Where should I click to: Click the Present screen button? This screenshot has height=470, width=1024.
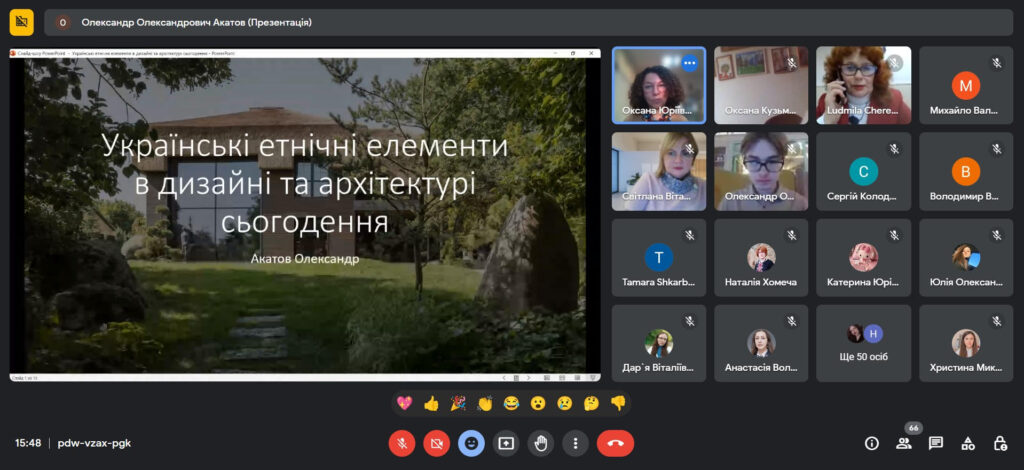(x=506, y=443)
